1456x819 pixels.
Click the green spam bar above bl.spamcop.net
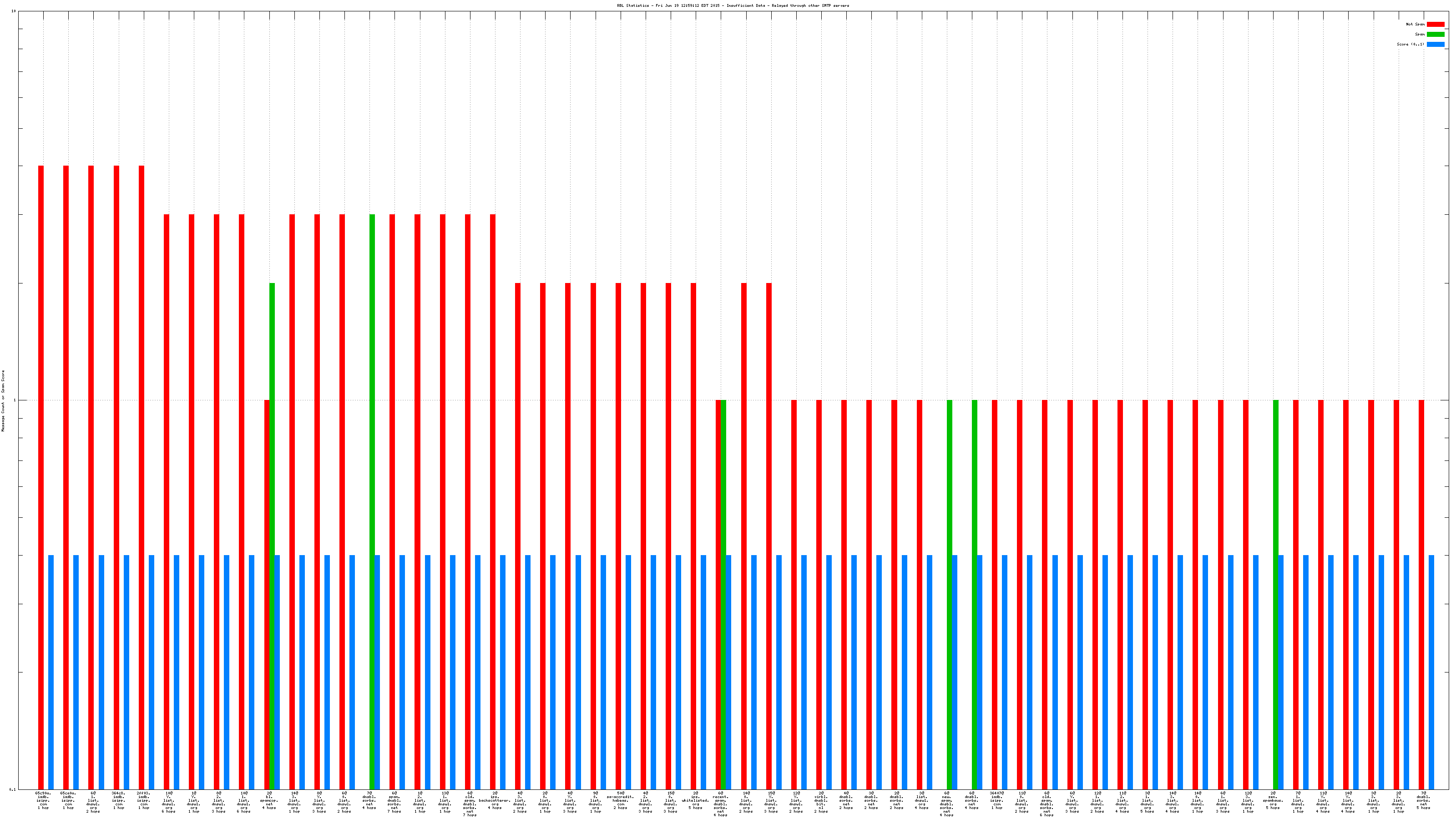tap(272, 509)
